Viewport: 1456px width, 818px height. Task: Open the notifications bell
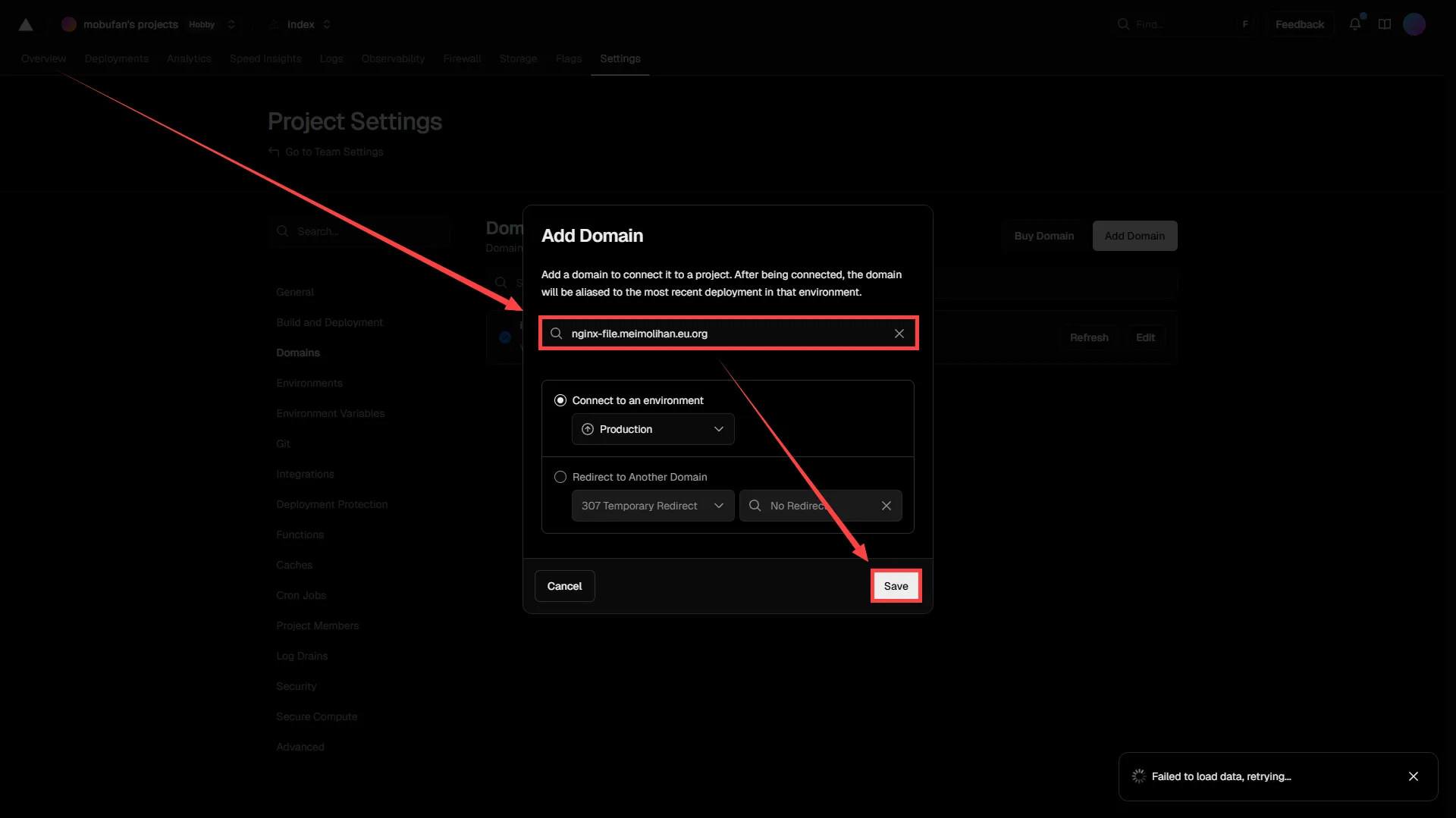click(1354, 24)
